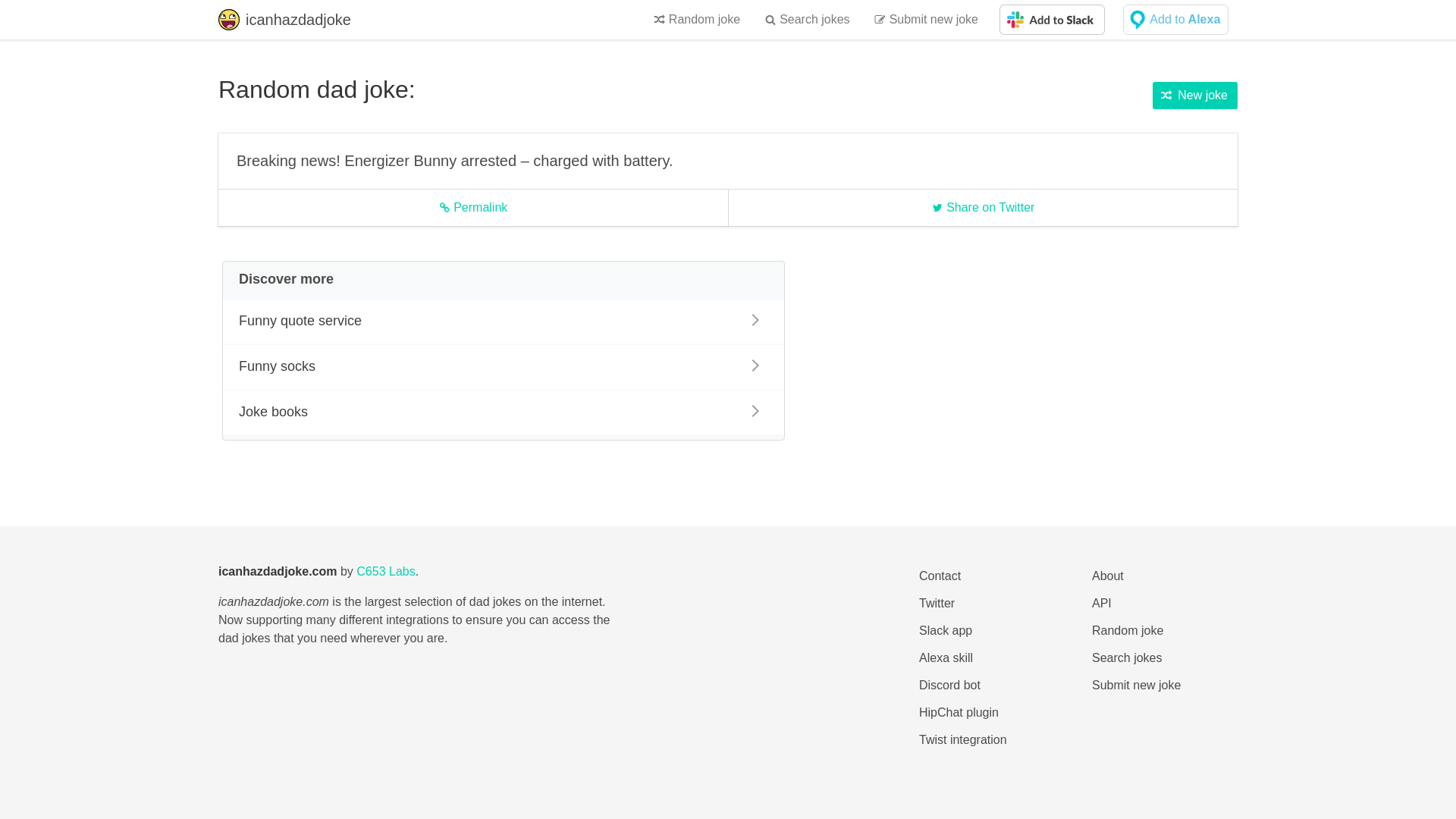Open the Funny quote service row
The image size is (1456, 819).
504,321
